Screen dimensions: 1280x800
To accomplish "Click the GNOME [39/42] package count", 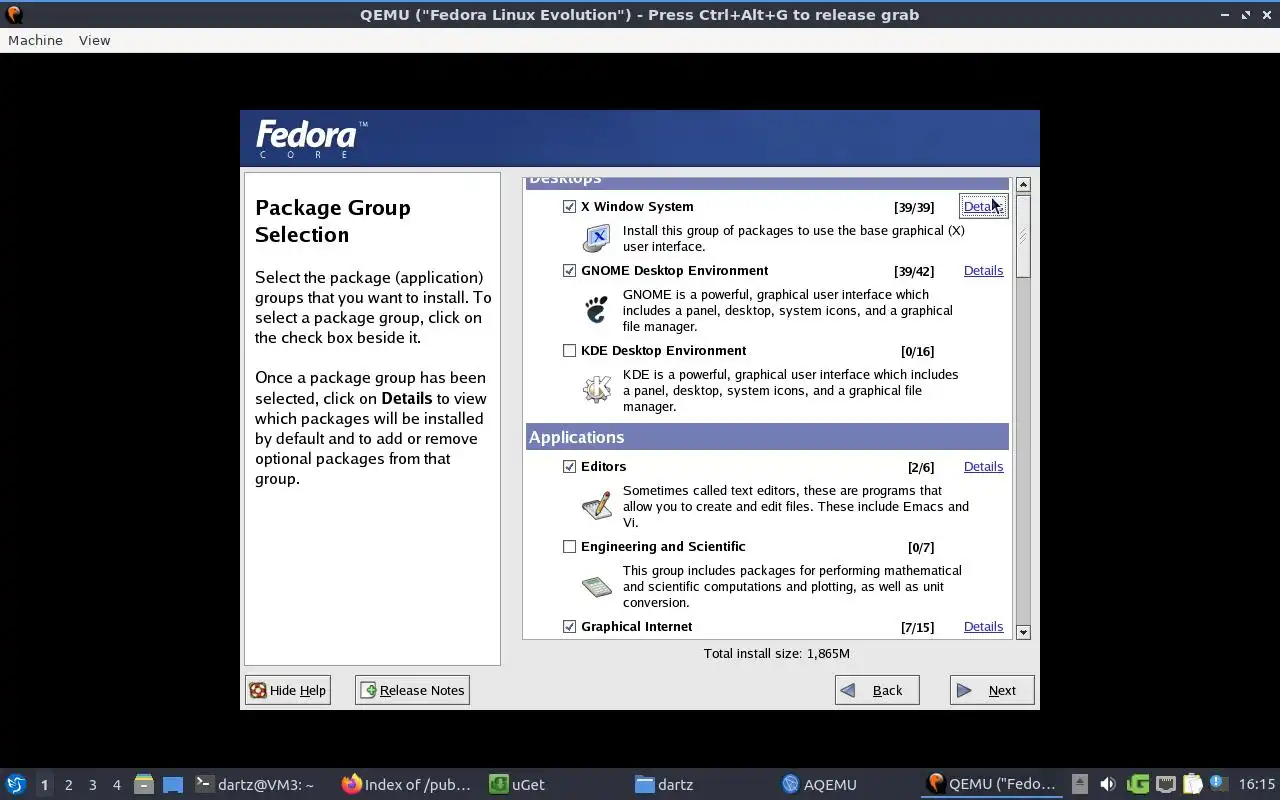I will tap(914, 271).
